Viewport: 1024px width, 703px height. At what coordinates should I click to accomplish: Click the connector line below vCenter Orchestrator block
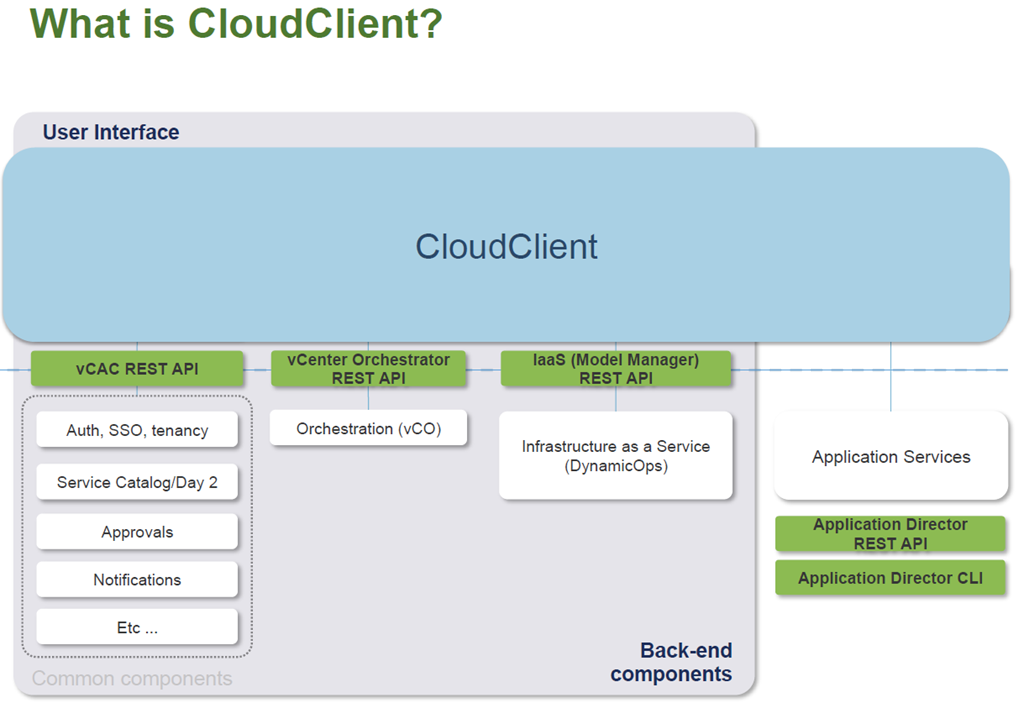click(x=368, y=398)
